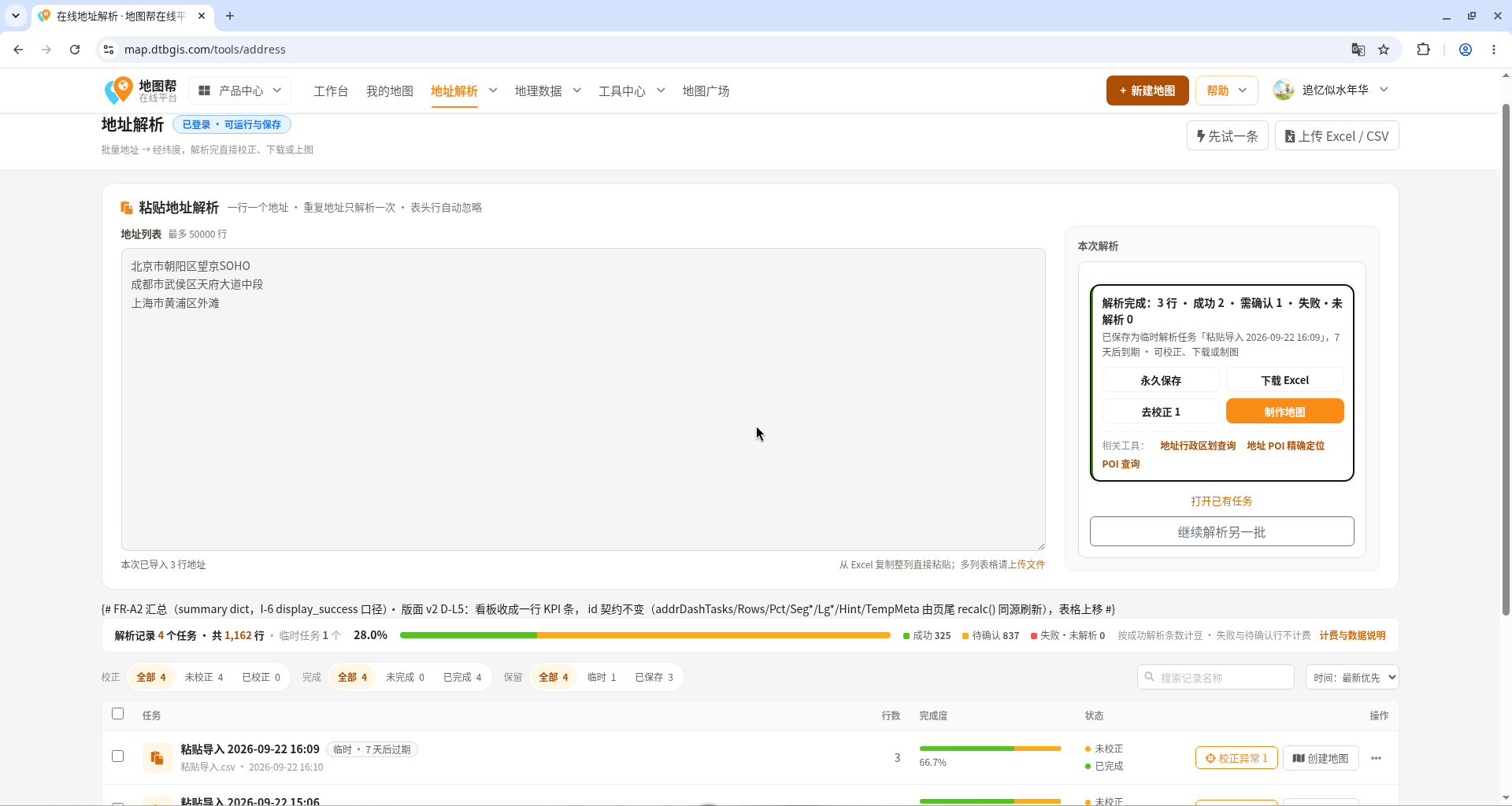Filter by 未校正 4
Screen dimensions: 1512x806
coord(204,677)
